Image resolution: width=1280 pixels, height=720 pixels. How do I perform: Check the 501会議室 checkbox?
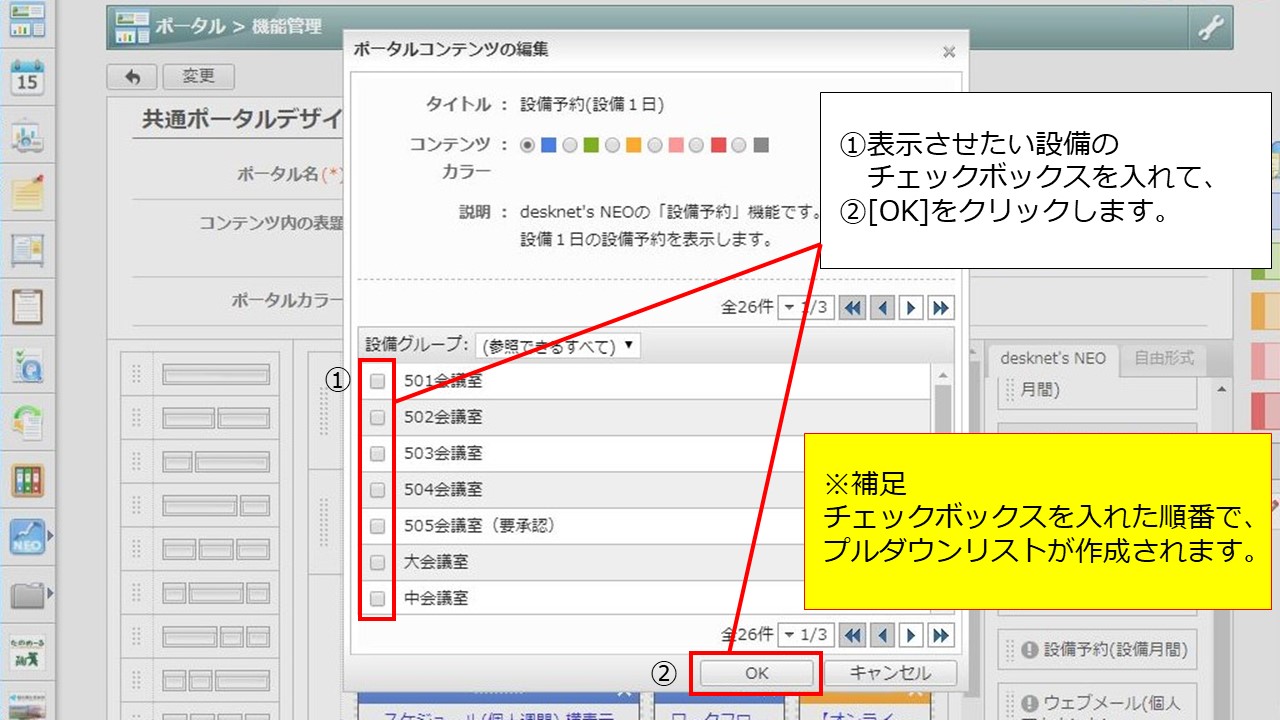377,381
